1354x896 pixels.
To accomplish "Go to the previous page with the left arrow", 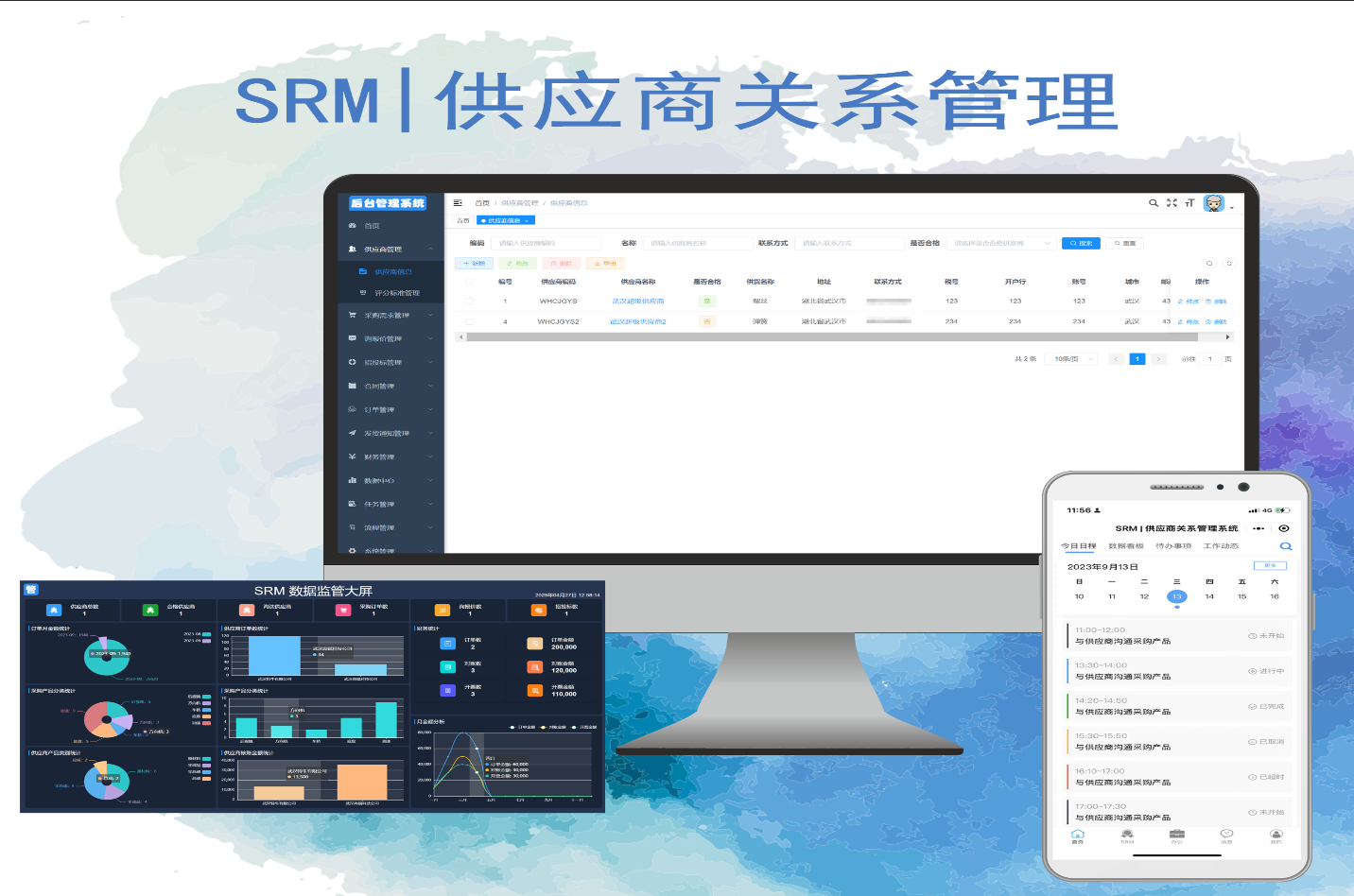I will click(x=1117, y=359).
